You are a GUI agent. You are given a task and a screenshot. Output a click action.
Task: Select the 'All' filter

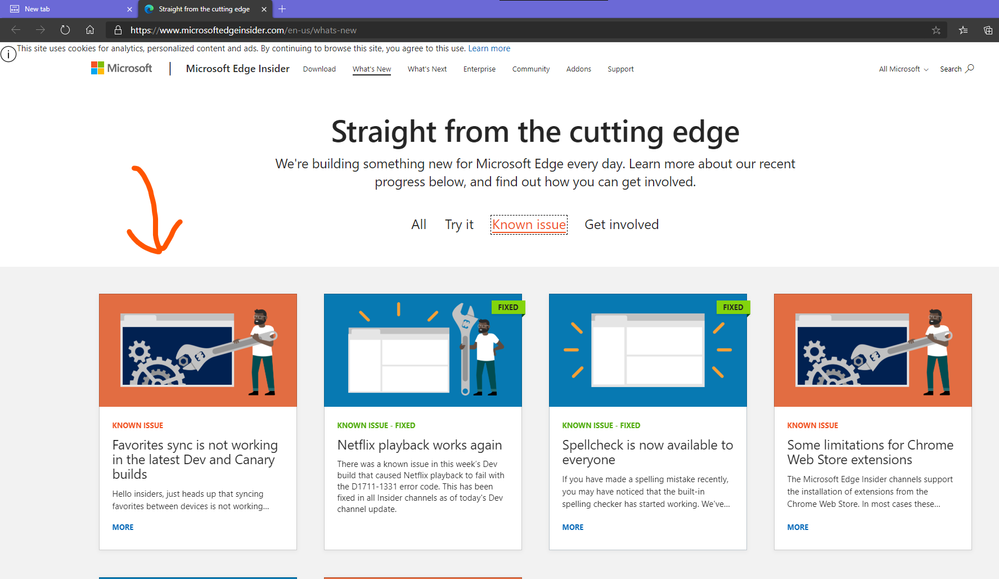419,224
